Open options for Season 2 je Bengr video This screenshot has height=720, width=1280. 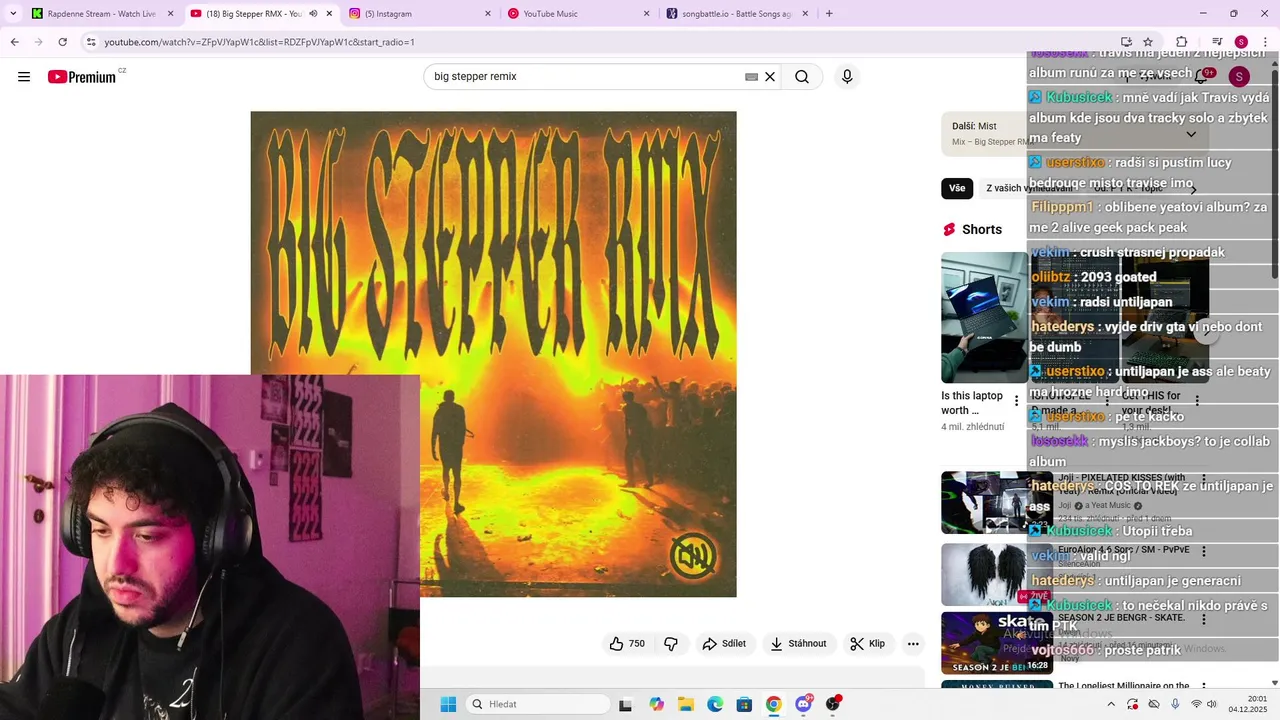[1204, 620]
